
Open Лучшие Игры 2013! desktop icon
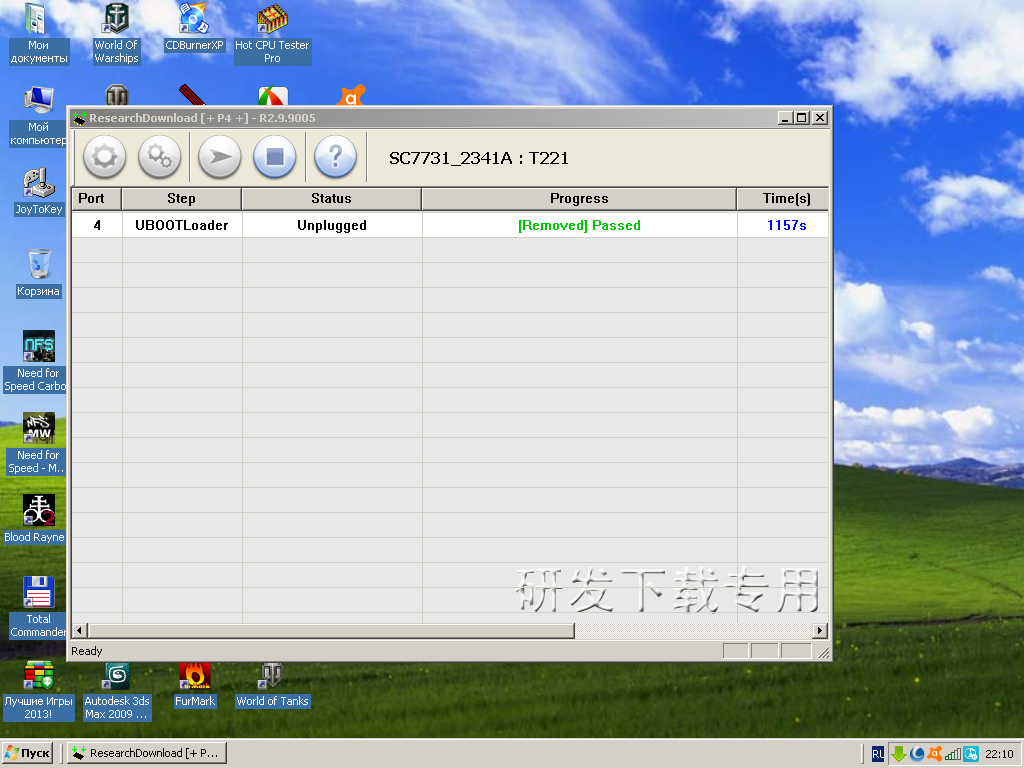point(39,690)
